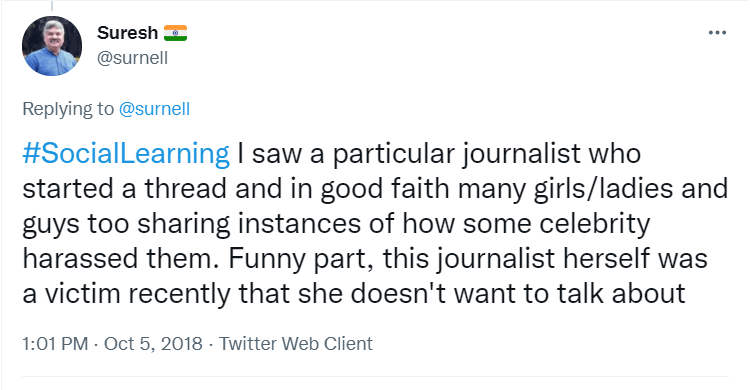The height and width of the screenshot is (390, 750).
Task: Click the thread connector line above avatar
Action: click(52, 6)
